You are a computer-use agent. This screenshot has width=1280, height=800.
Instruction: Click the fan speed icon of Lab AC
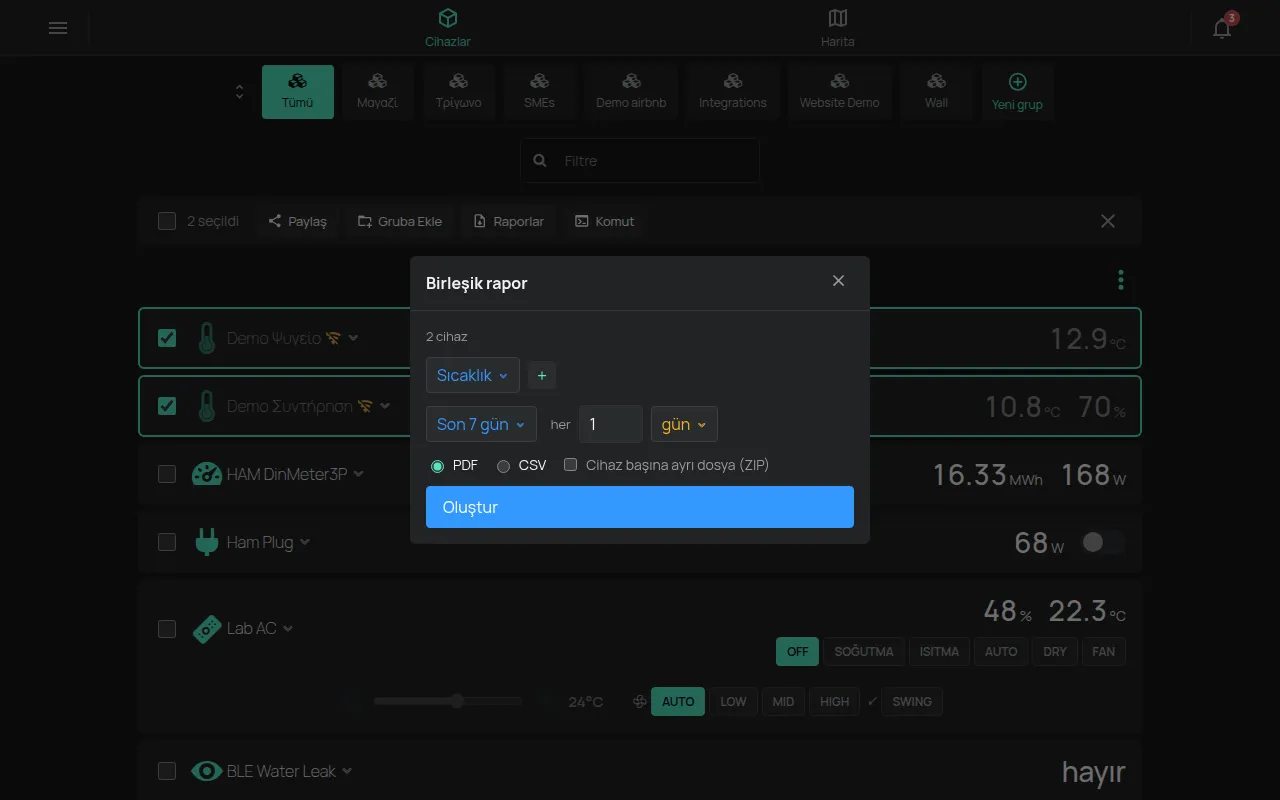coord(639,702)
